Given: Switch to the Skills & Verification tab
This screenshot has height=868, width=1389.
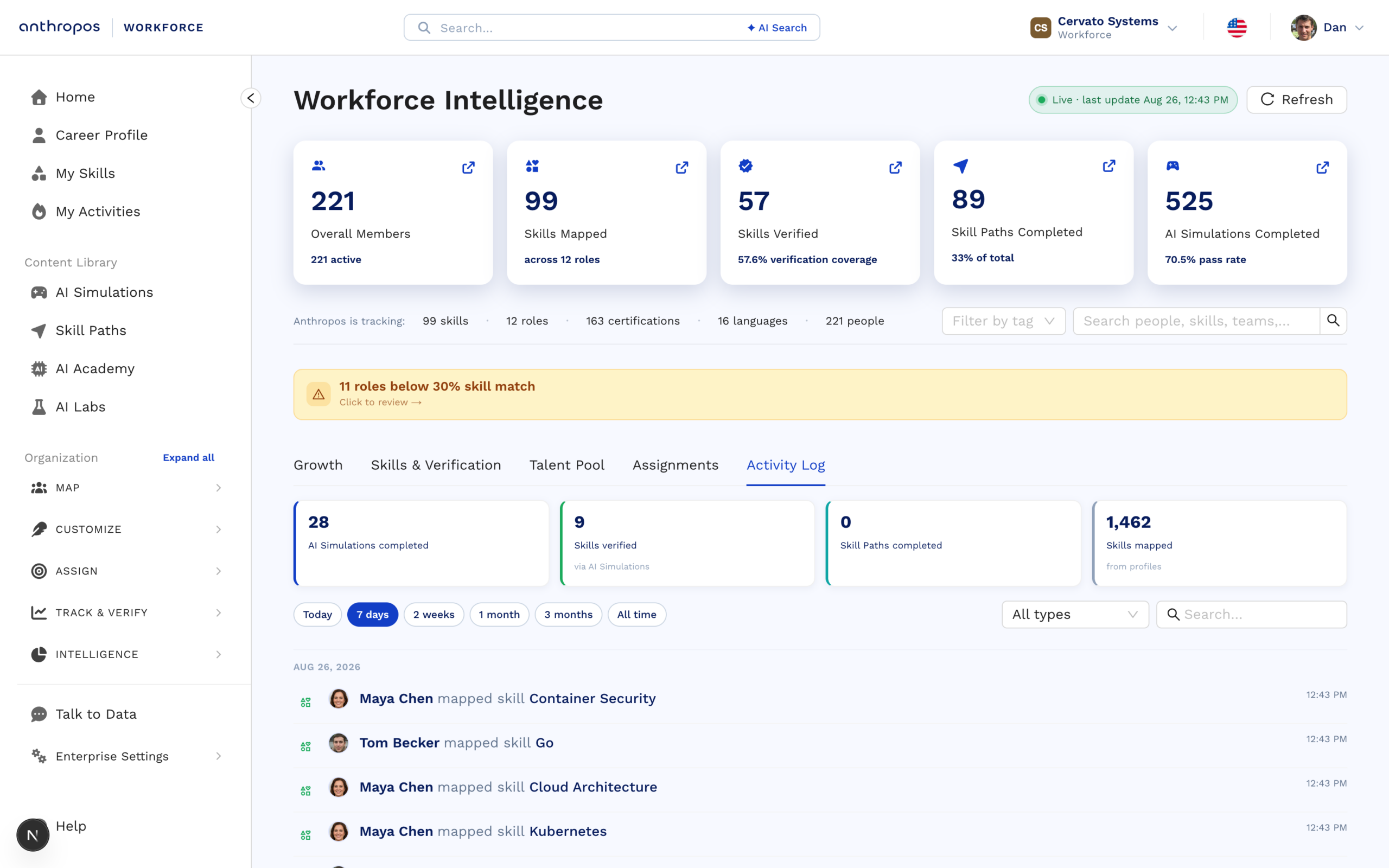Looking at the screenshot, I should click(x=436, y=465).
